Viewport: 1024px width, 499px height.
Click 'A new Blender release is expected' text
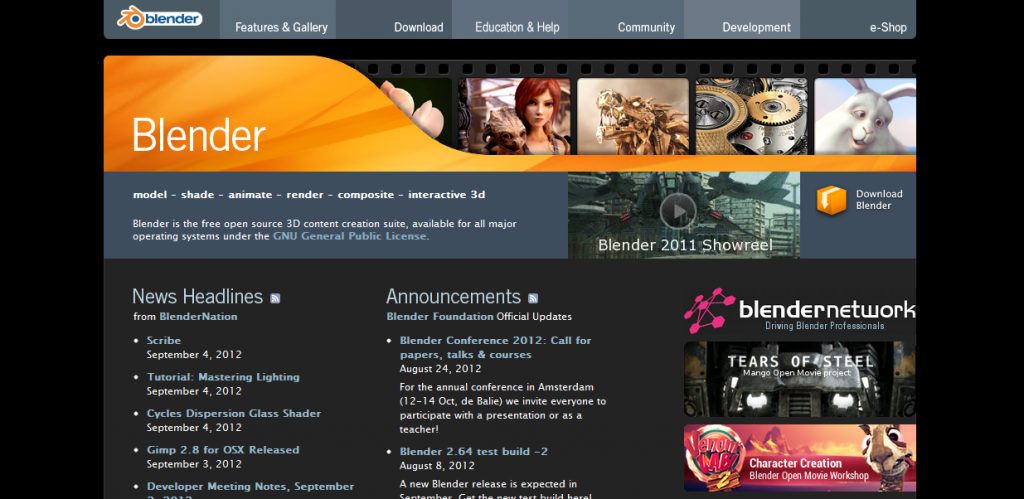(x=488, y=484)
